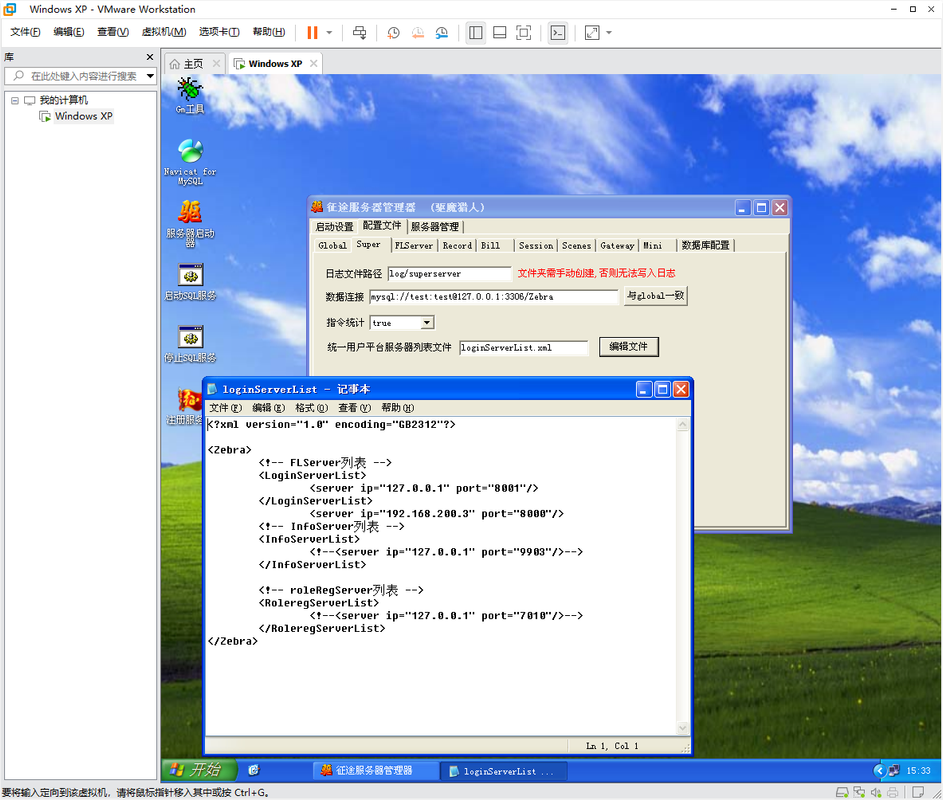Click the Internet Explorer quick launch icon
The image size is (943, 800).
click(x=254, y=770)
